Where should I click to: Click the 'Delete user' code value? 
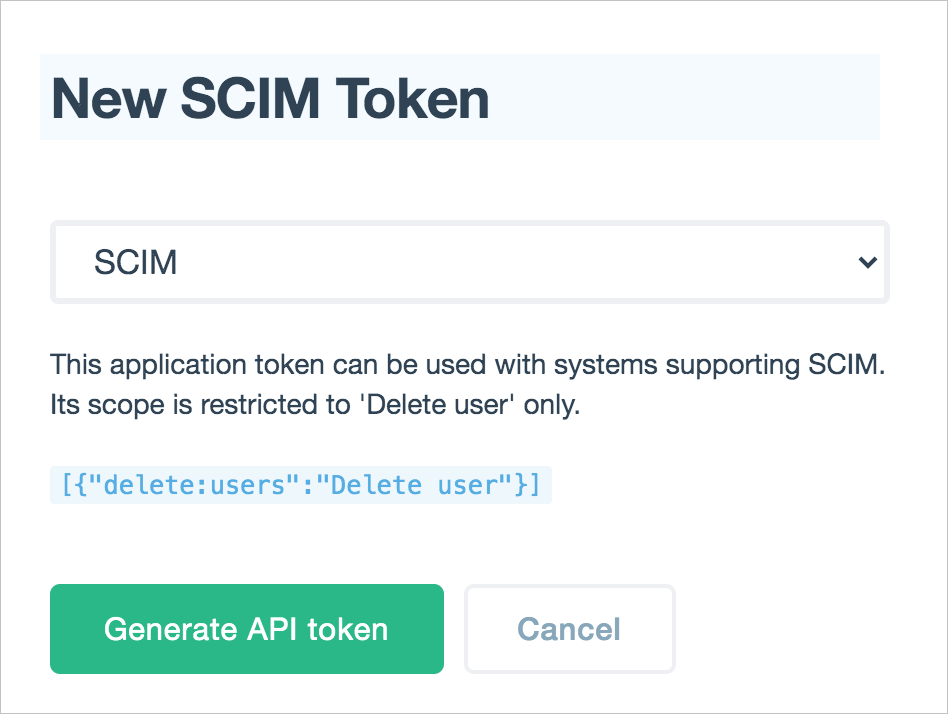(x=420, y=484)
